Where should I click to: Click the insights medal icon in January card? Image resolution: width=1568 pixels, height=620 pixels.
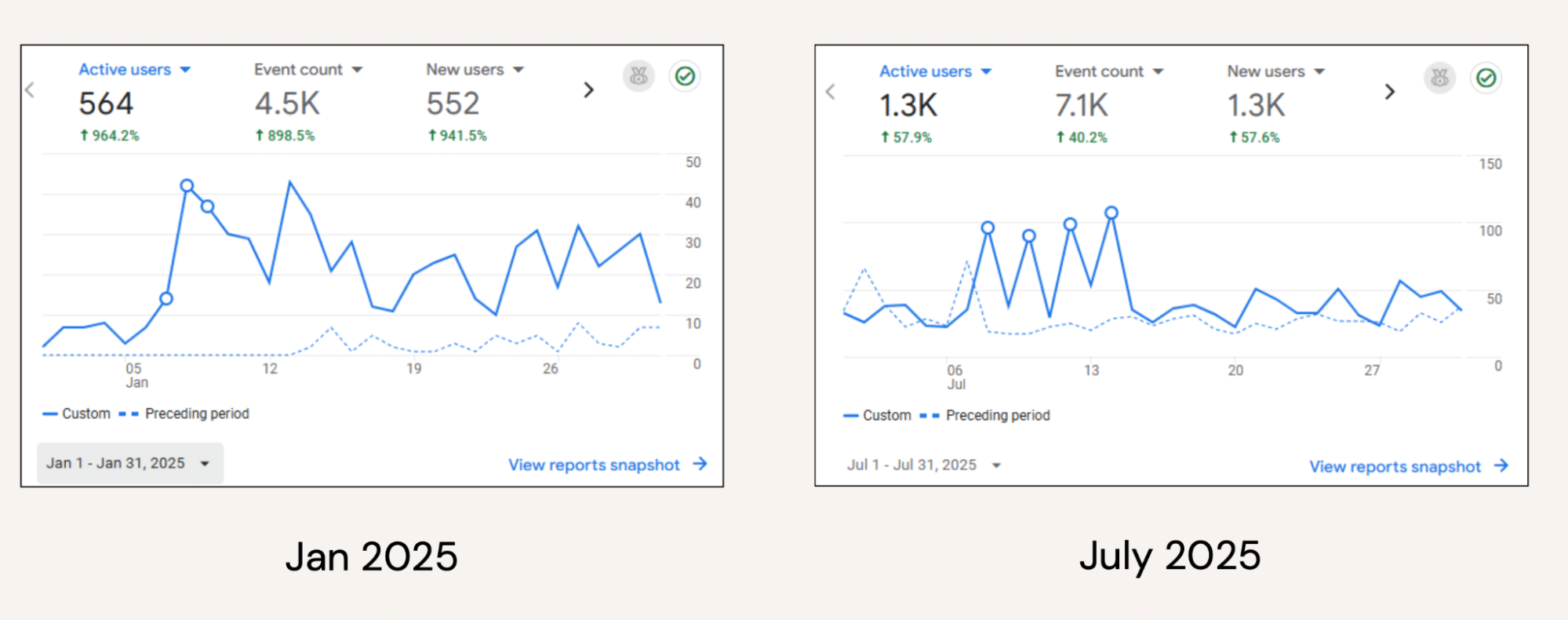click(638, 76)
